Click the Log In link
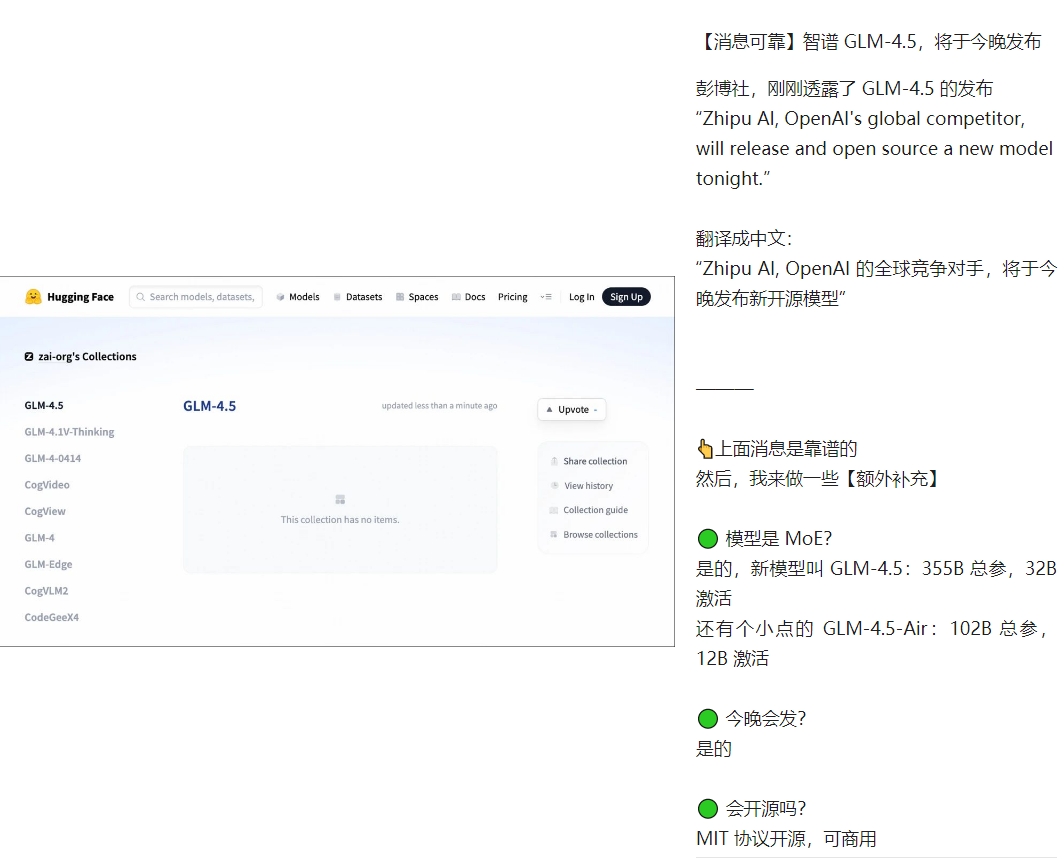The height and width of the screenshot is (863, 1064). click(x=582, y=297)
